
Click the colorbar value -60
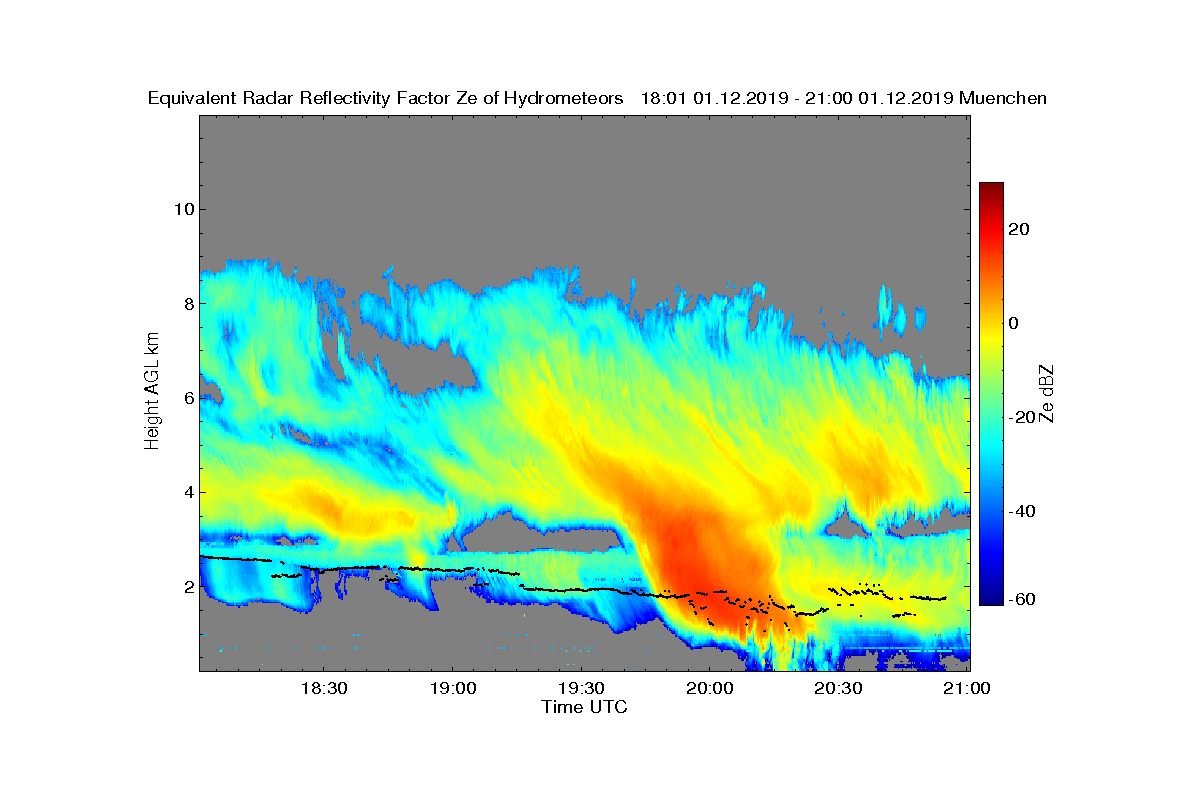(1020, 599)
